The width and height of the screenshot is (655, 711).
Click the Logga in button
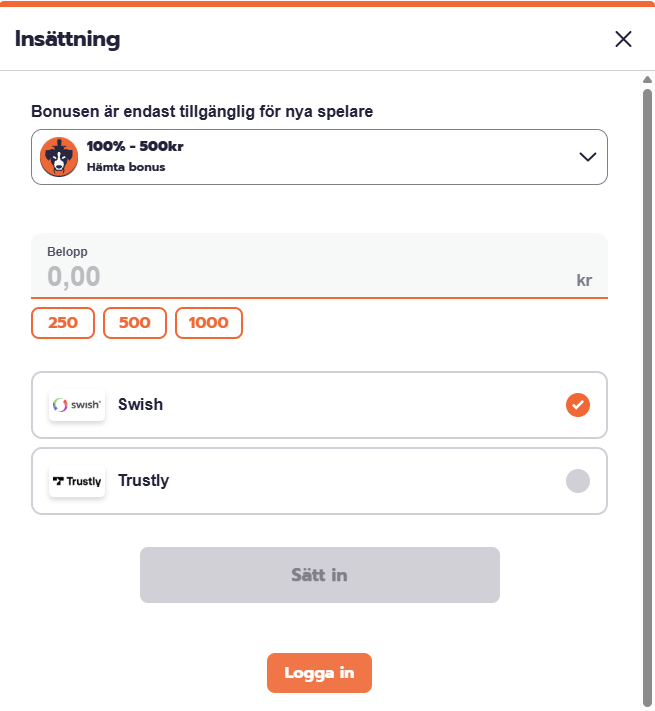coord(319,673)
